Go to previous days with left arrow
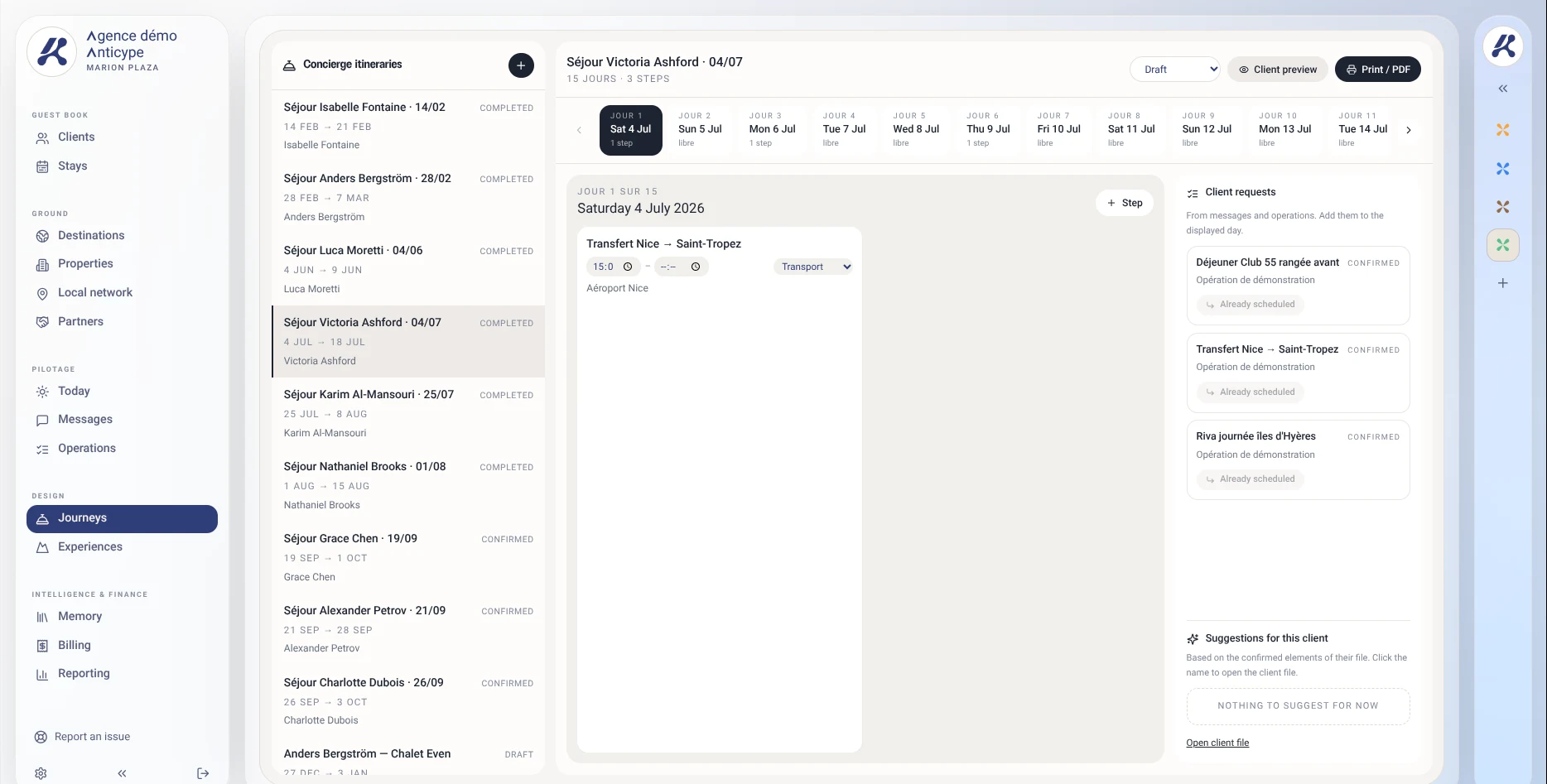The width and height of the screenshot is (1547, 784). point(579,130)
